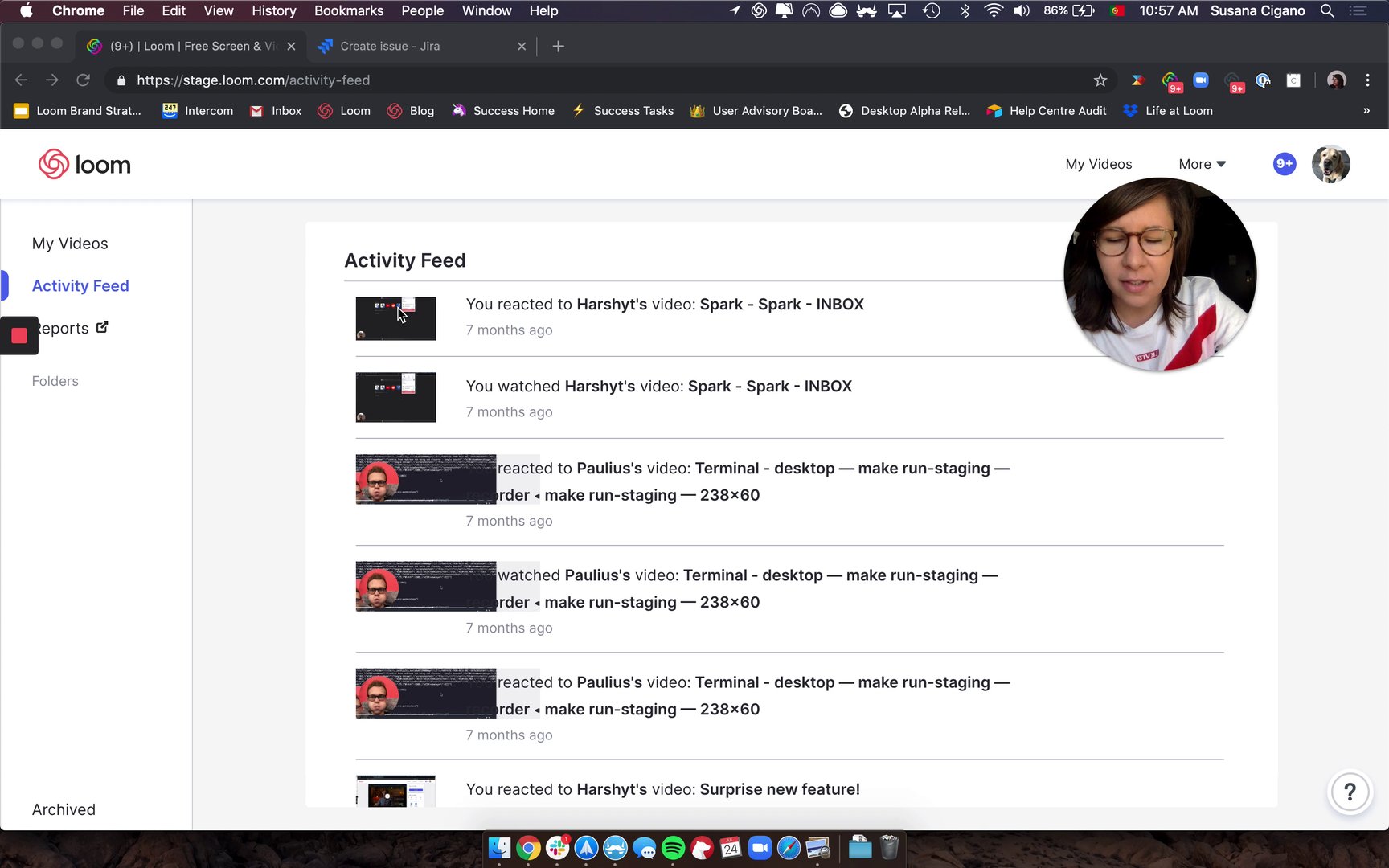Open the File menu
This screenshot has width=1389, height=868.
[x=133, y=10]
